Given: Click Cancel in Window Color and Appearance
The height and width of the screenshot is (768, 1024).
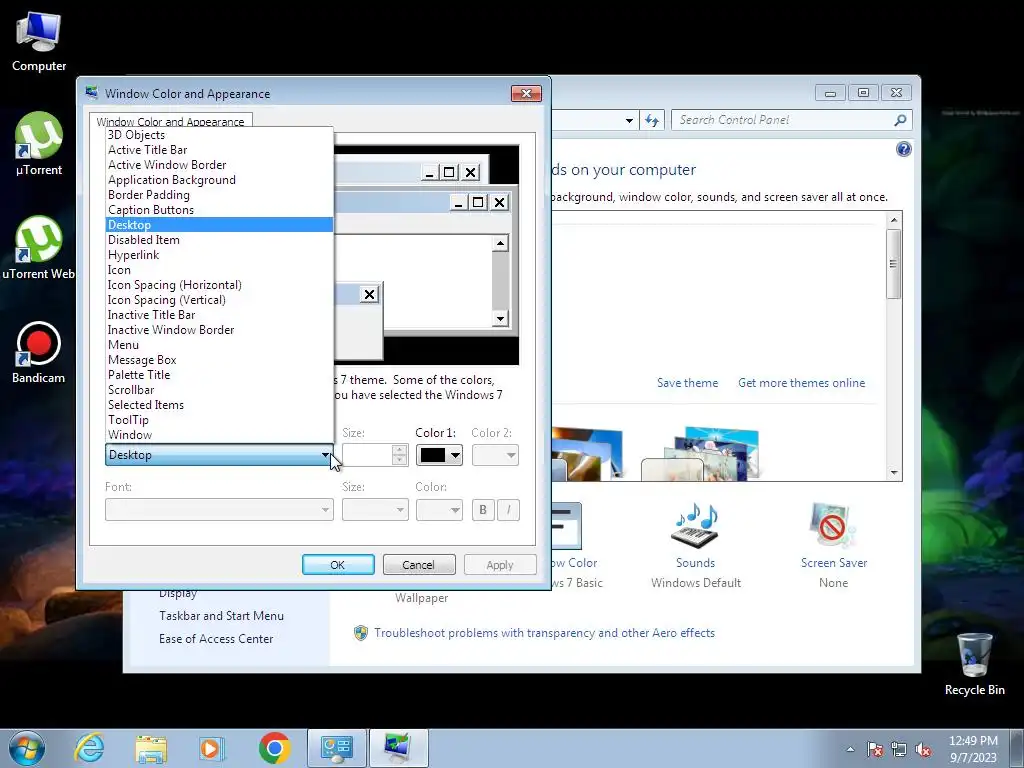Looking at the screenshot, I should click(x=419, y=565).
